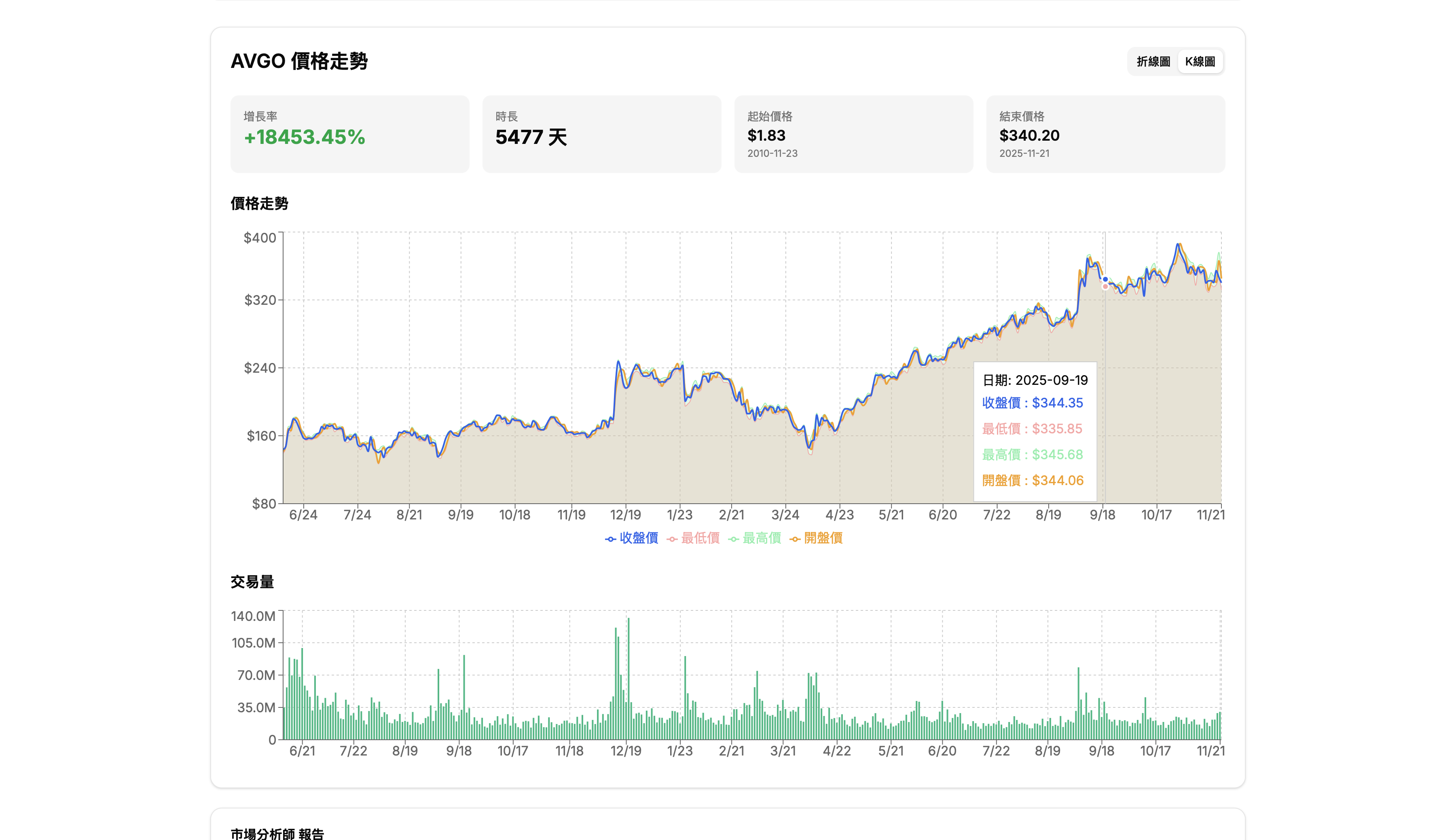Click the 9/19 date label on price chart
Image resolution: width=1456 pixels, height=840 pixels.
(x=461, y=515)
